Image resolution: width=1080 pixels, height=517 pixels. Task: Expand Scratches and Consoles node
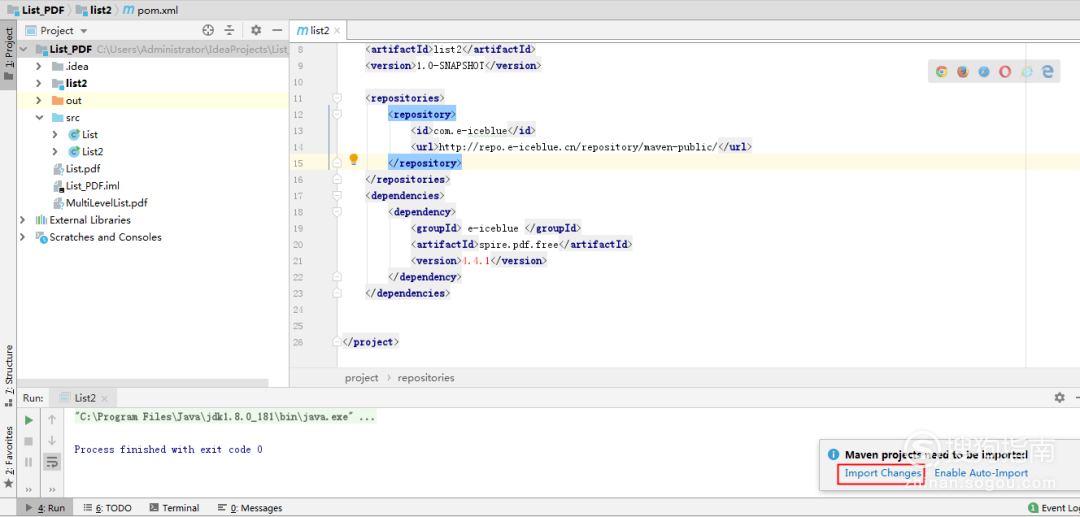pyautogui.click(x=23, y=238)
